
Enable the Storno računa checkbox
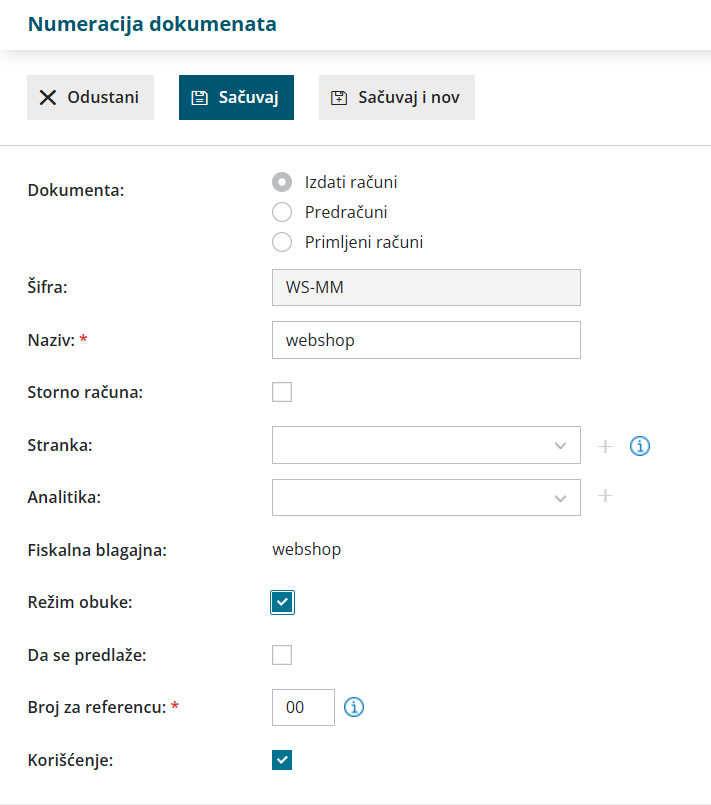pos(282,391)
